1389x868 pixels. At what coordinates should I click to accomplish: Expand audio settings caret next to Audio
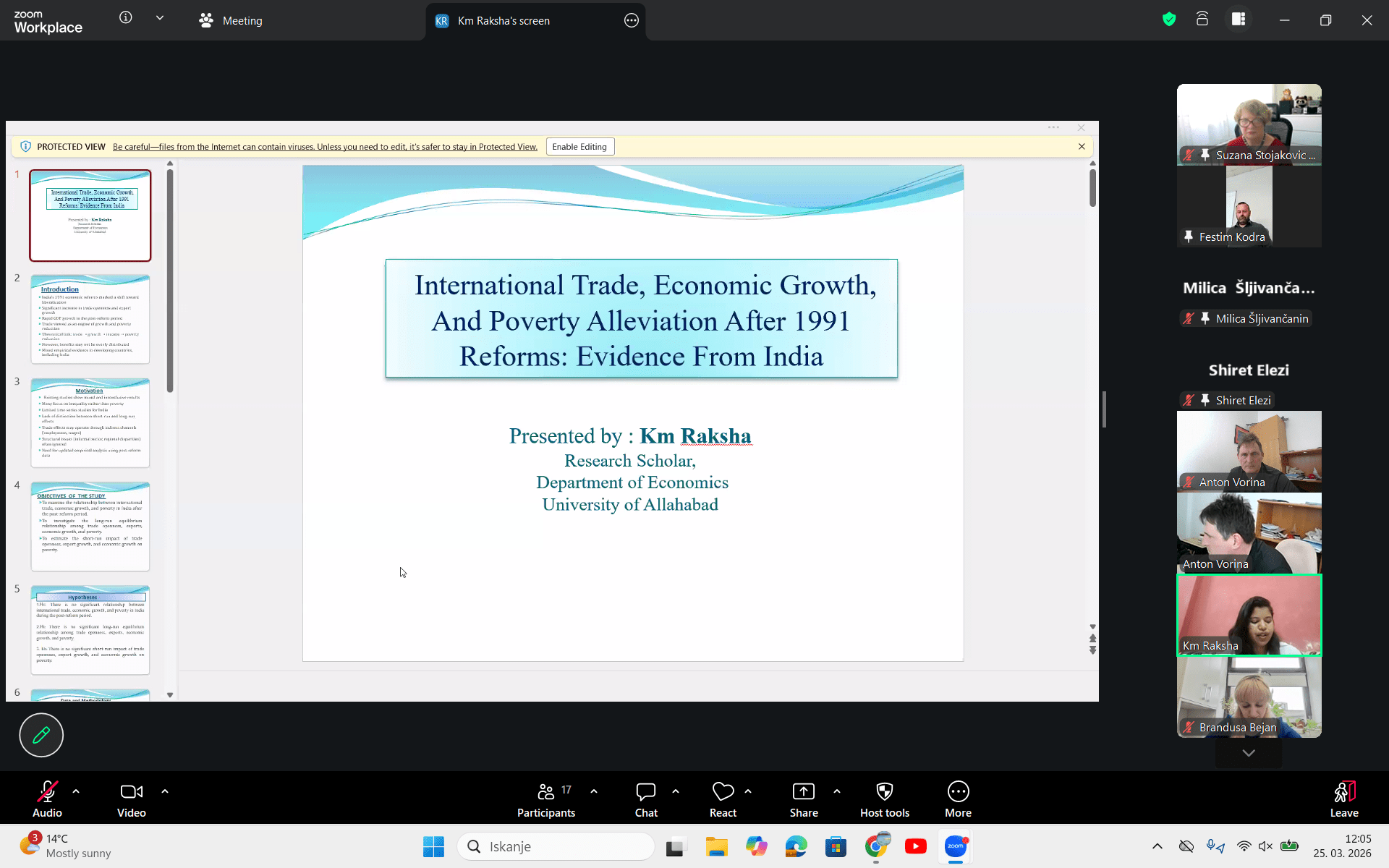pyautogui.click(x=76, y=791)
